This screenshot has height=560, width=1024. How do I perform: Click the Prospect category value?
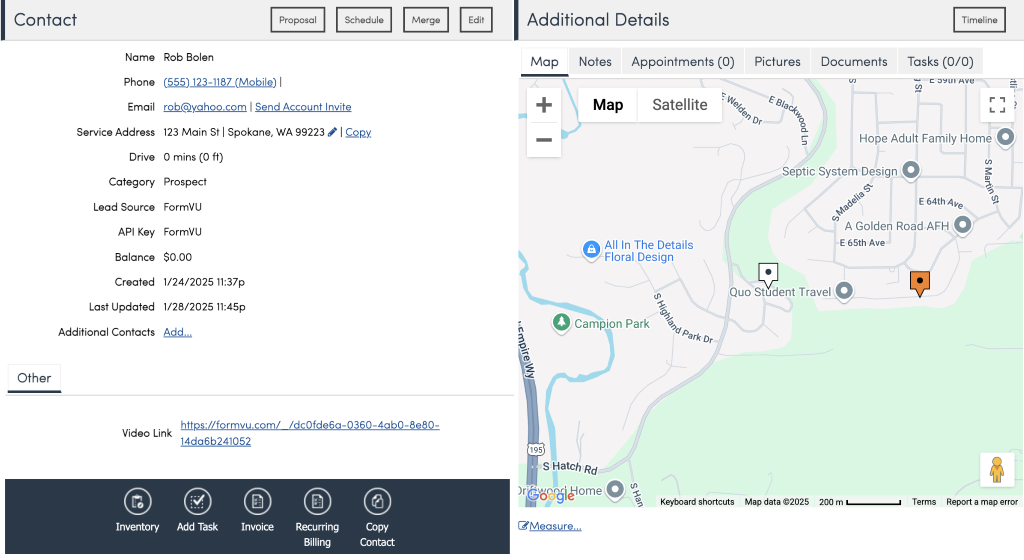185,181
